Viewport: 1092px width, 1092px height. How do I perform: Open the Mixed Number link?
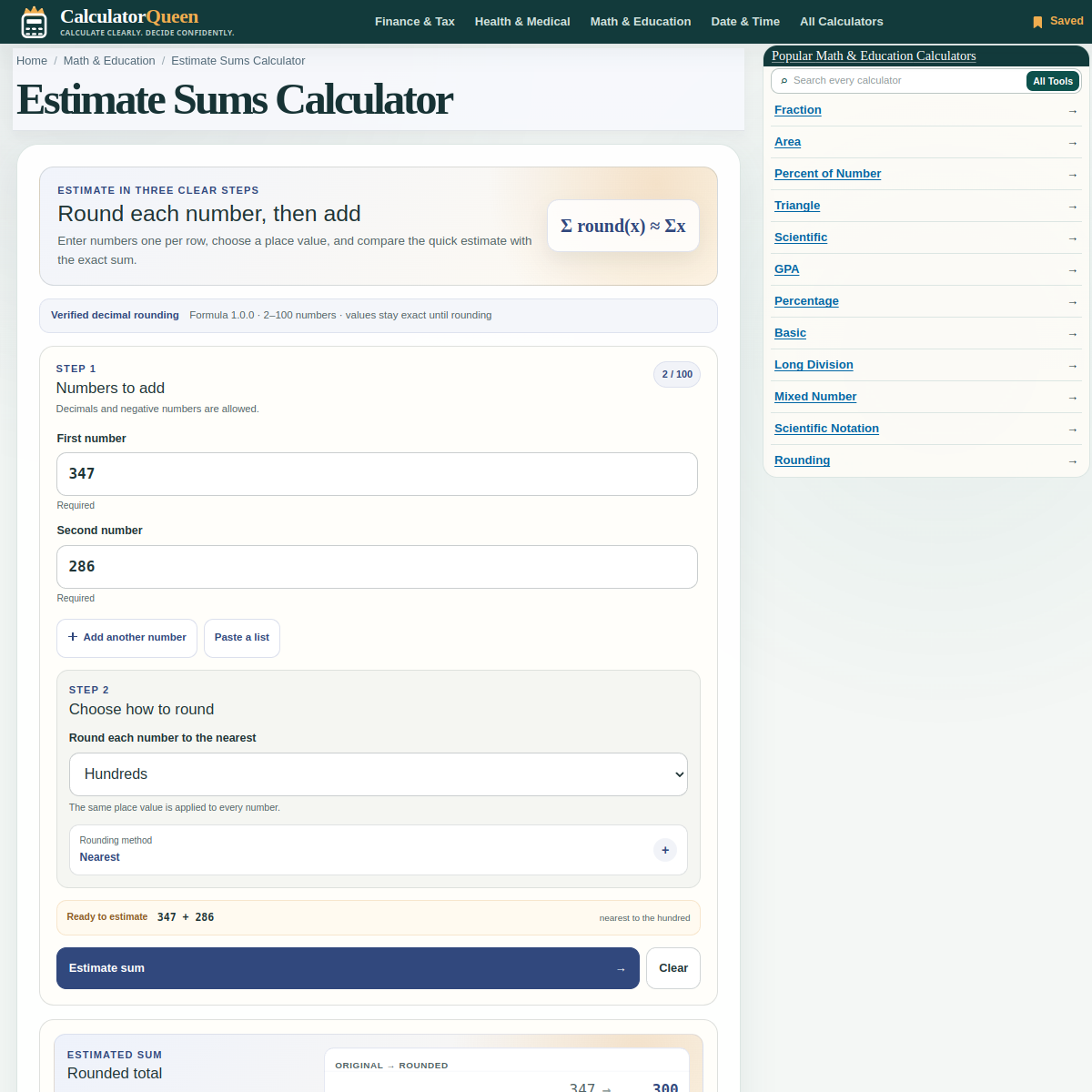(815, 397)
